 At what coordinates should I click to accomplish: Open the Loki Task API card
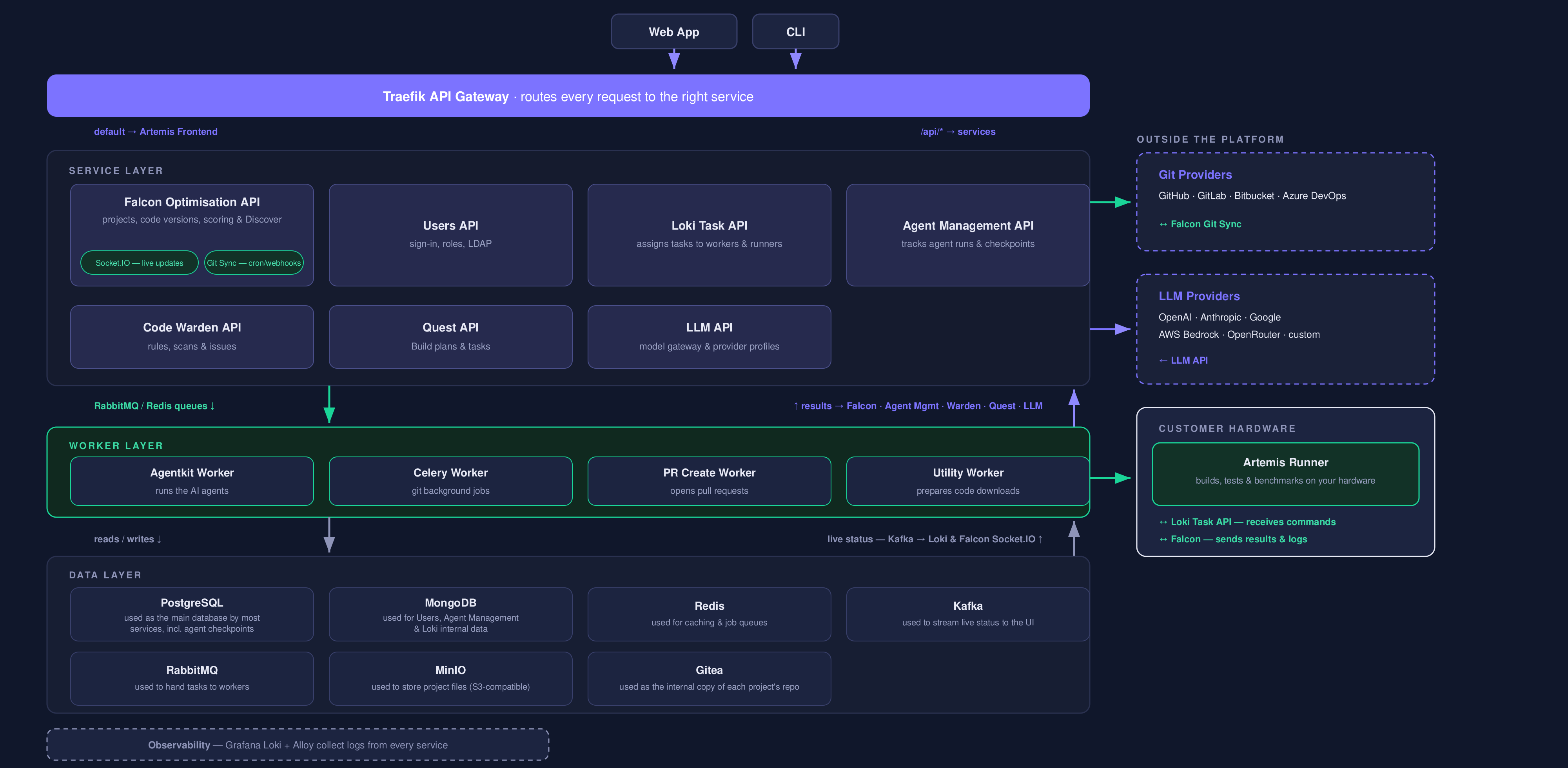(x=709, y=235)
